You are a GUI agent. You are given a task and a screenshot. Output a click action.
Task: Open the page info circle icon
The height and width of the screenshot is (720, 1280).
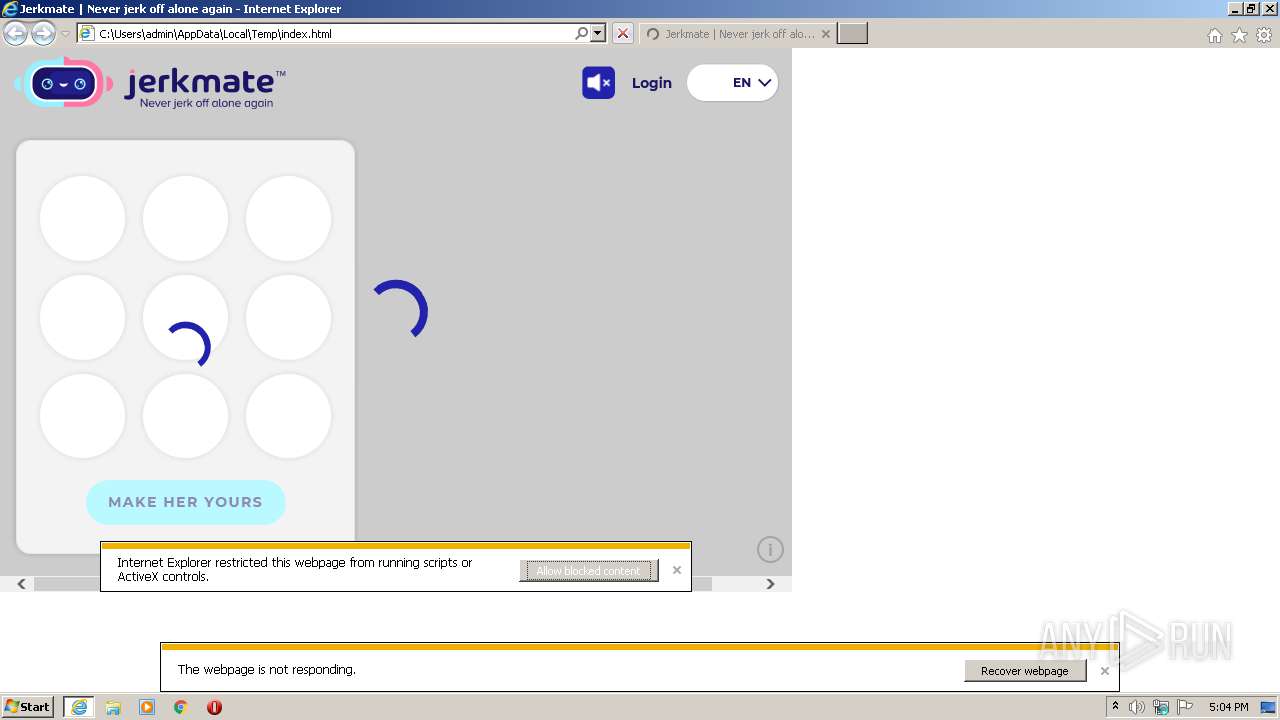[x=770, y=549]
